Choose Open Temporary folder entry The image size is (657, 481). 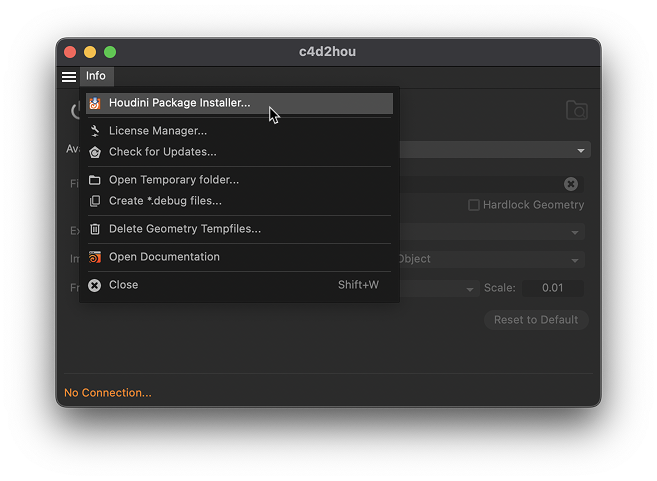(239, 180)
